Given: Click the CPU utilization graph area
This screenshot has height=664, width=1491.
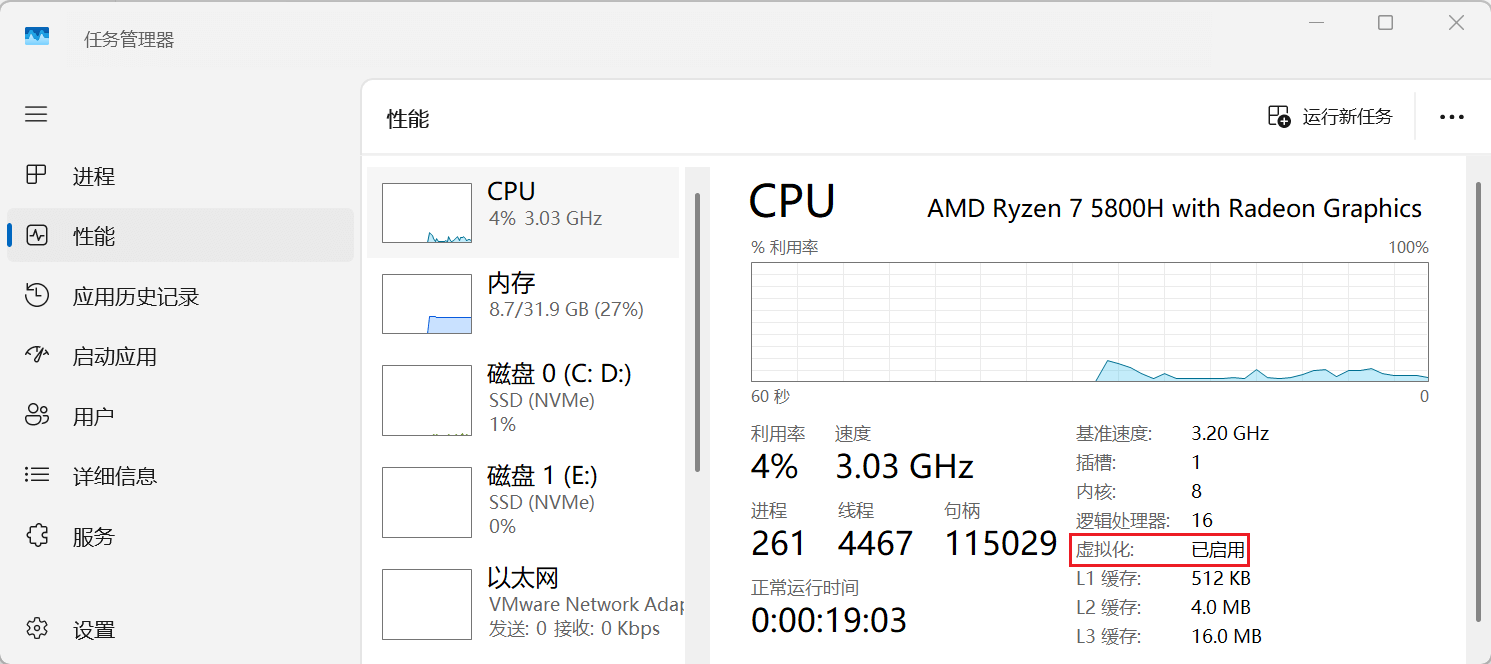Looking at the screenshot, I should (1089, 322).
